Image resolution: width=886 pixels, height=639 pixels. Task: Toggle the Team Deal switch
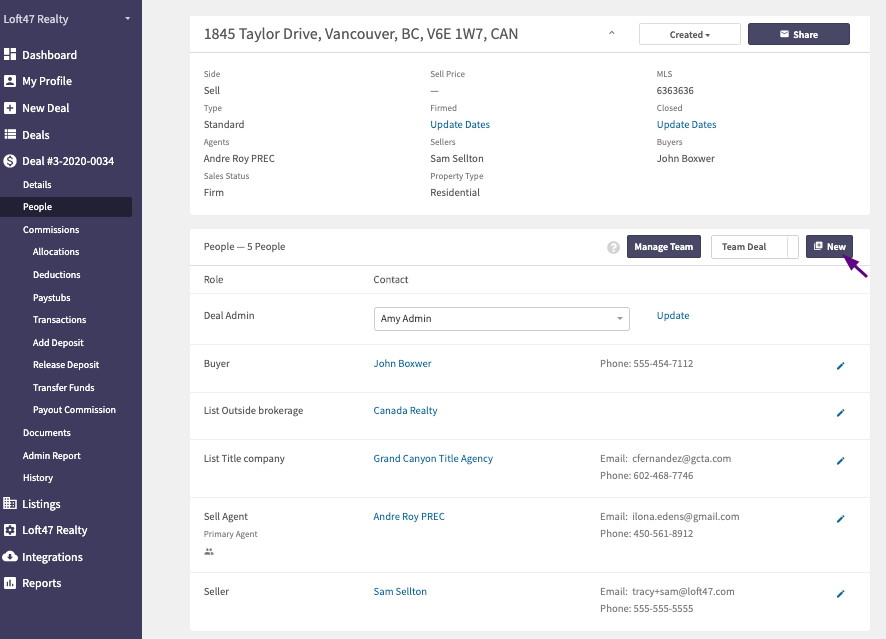754,247
